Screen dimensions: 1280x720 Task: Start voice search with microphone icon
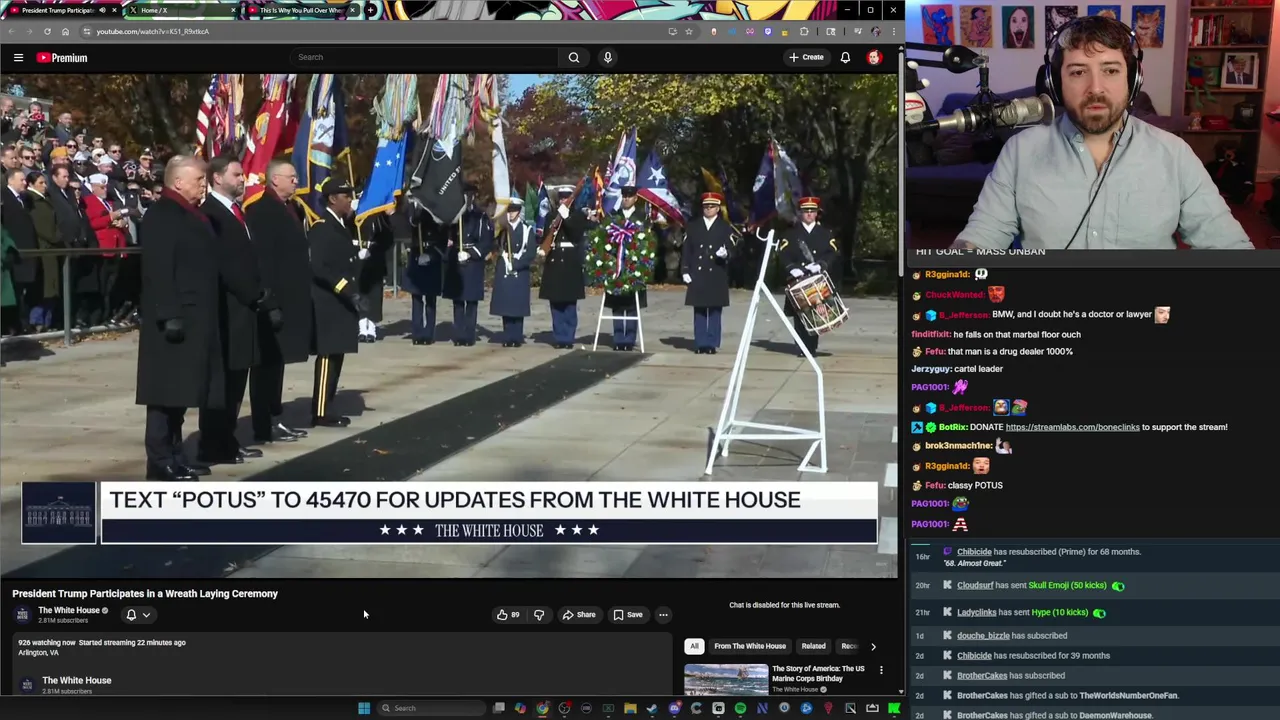tap(607, 57)
